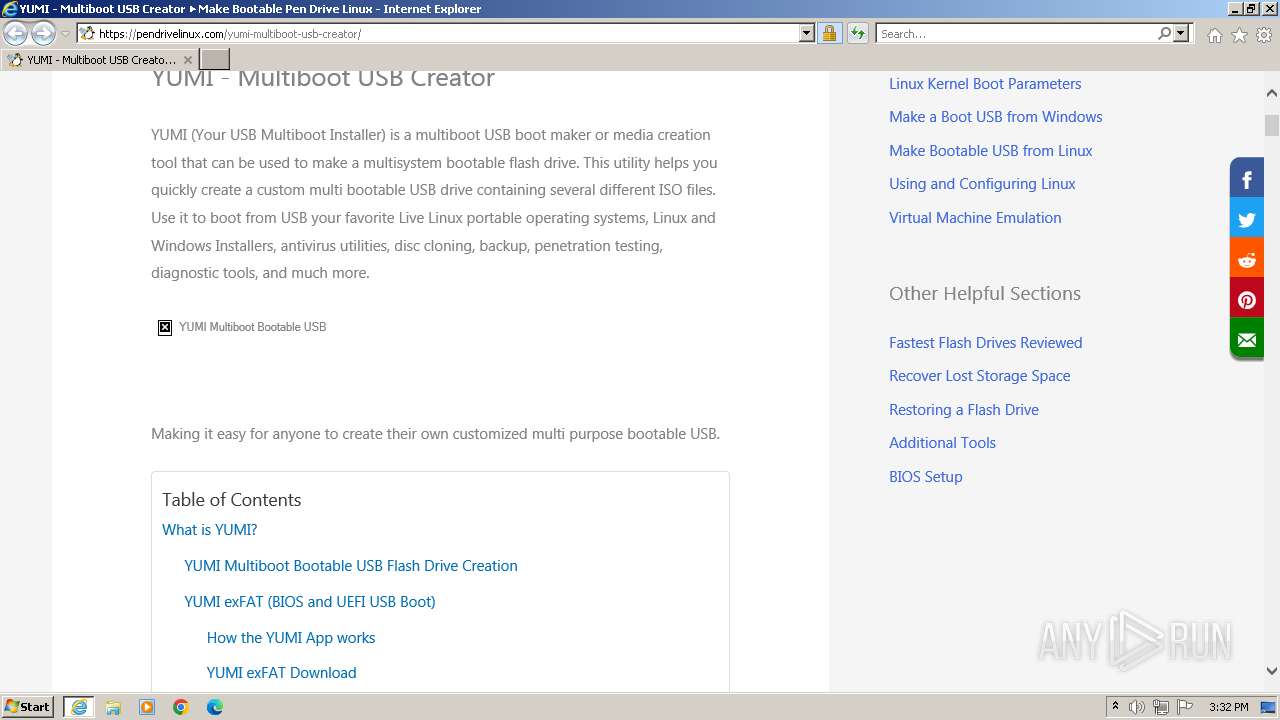Click Internet Explorer taskbar icon
Image resolution: width=1280 pixels, height=720 pixels.
pos(79,707)
